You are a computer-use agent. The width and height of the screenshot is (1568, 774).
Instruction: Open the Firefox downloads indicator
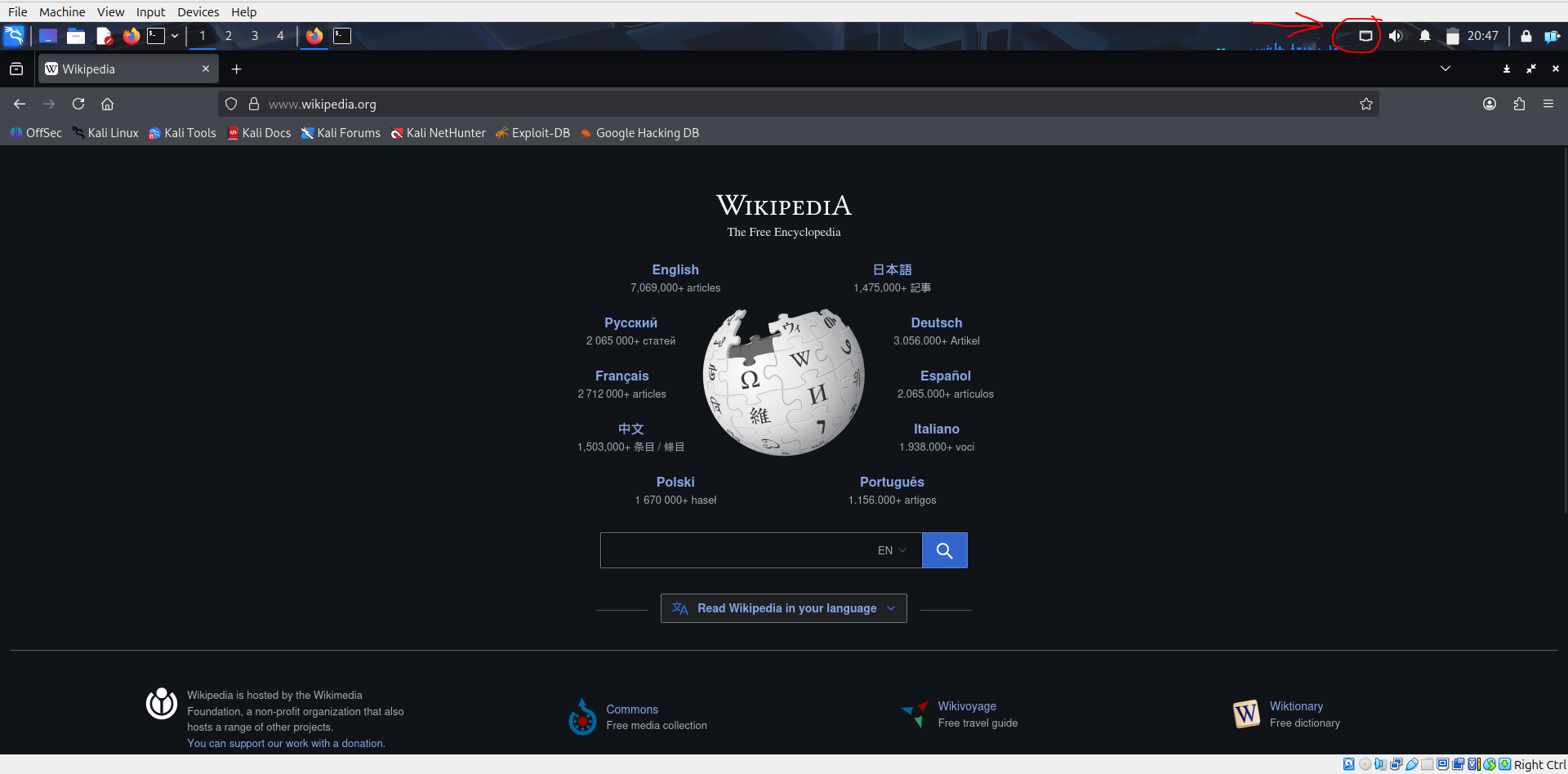tap(1506, 69)
